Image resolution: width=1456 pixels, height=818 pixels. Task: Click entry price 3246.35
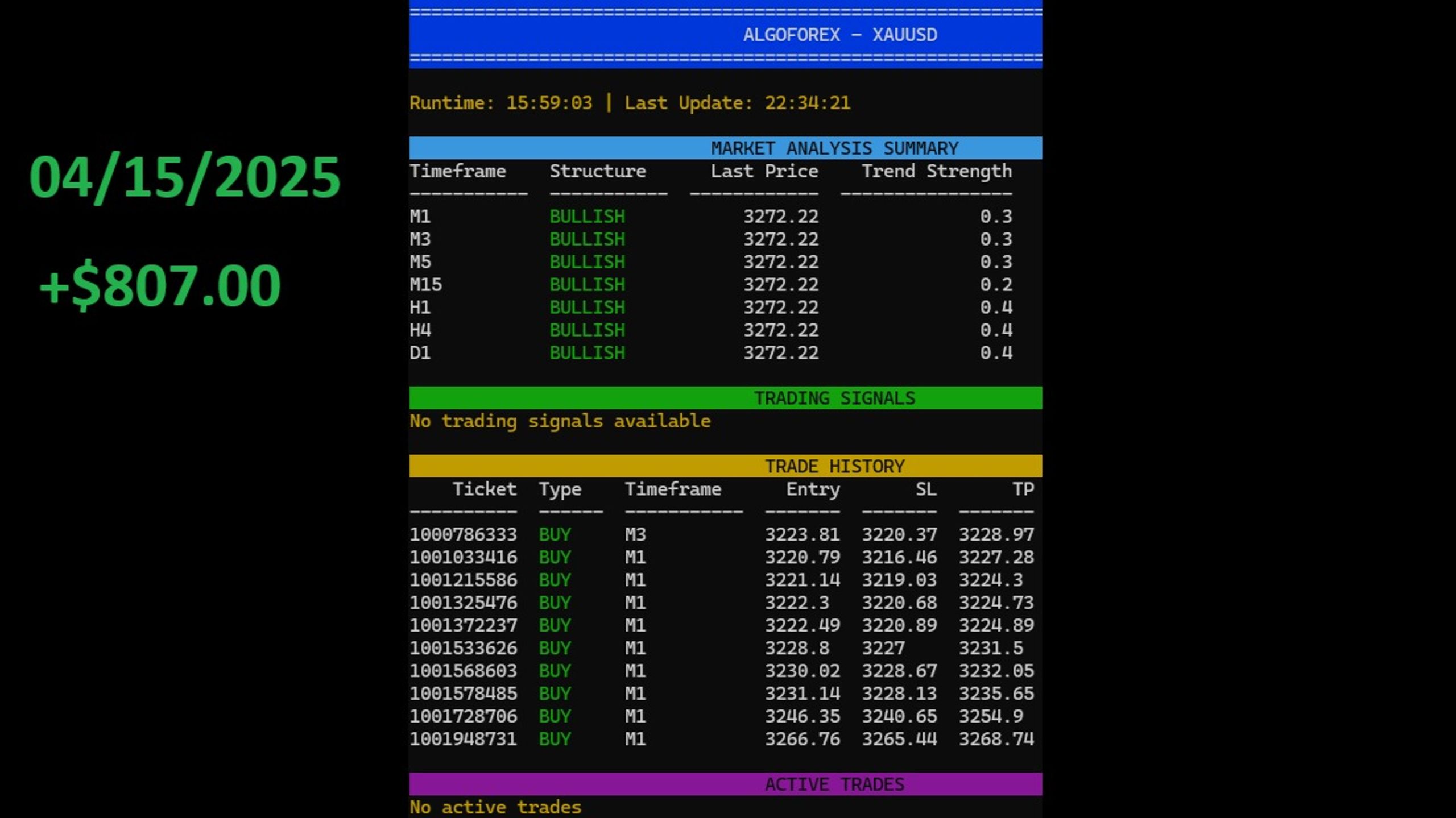[802, 716]
